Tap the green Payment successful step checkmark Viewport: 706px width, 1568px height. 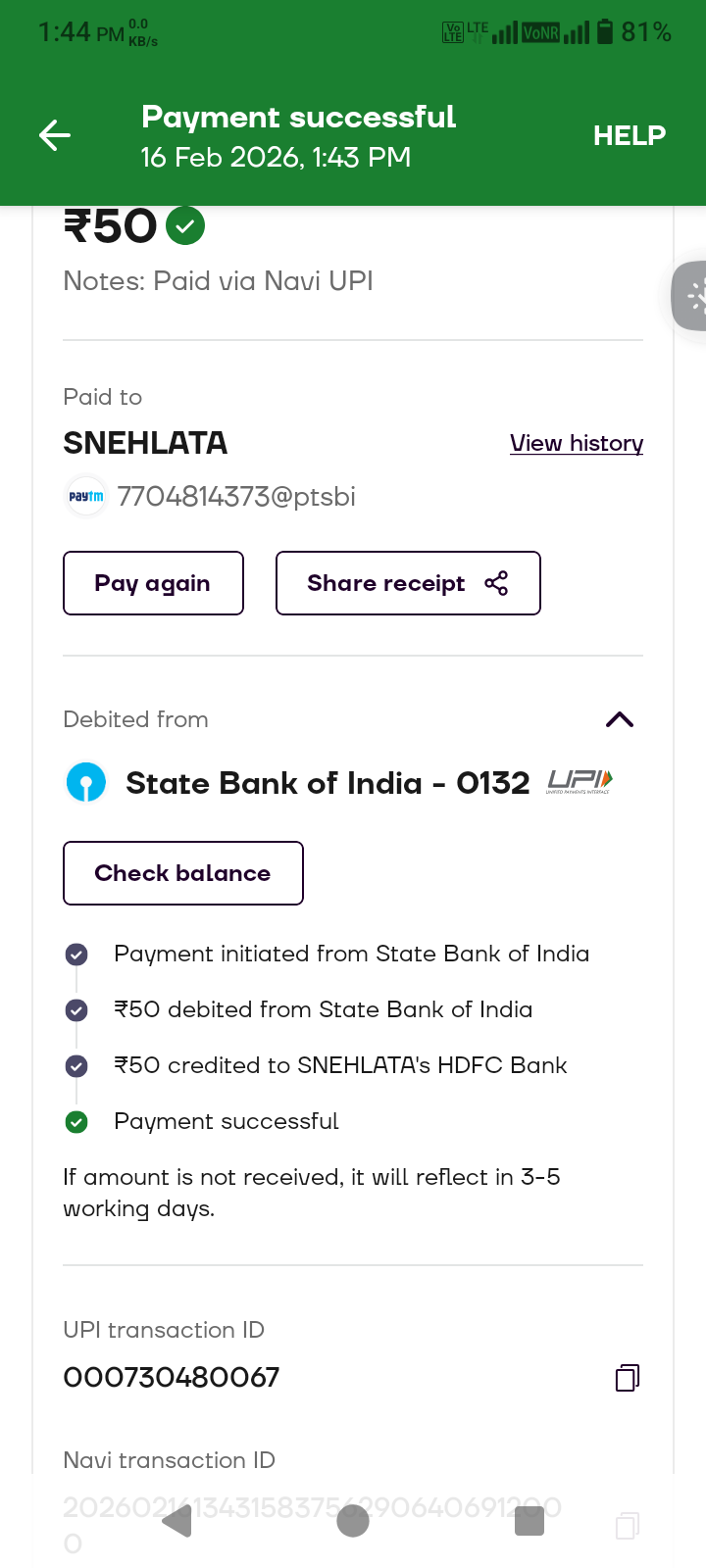(76, 1122)
